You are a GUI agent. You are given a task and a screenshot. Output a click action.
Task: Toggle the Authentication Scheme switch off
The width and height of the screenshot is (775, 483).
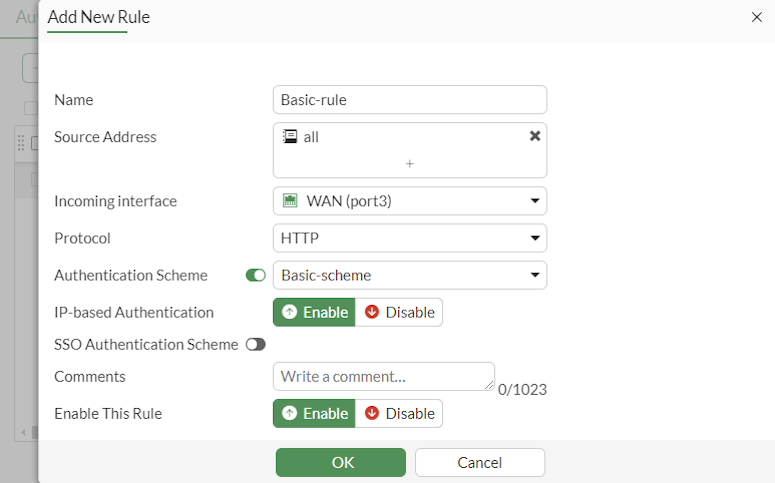[256, 275]
